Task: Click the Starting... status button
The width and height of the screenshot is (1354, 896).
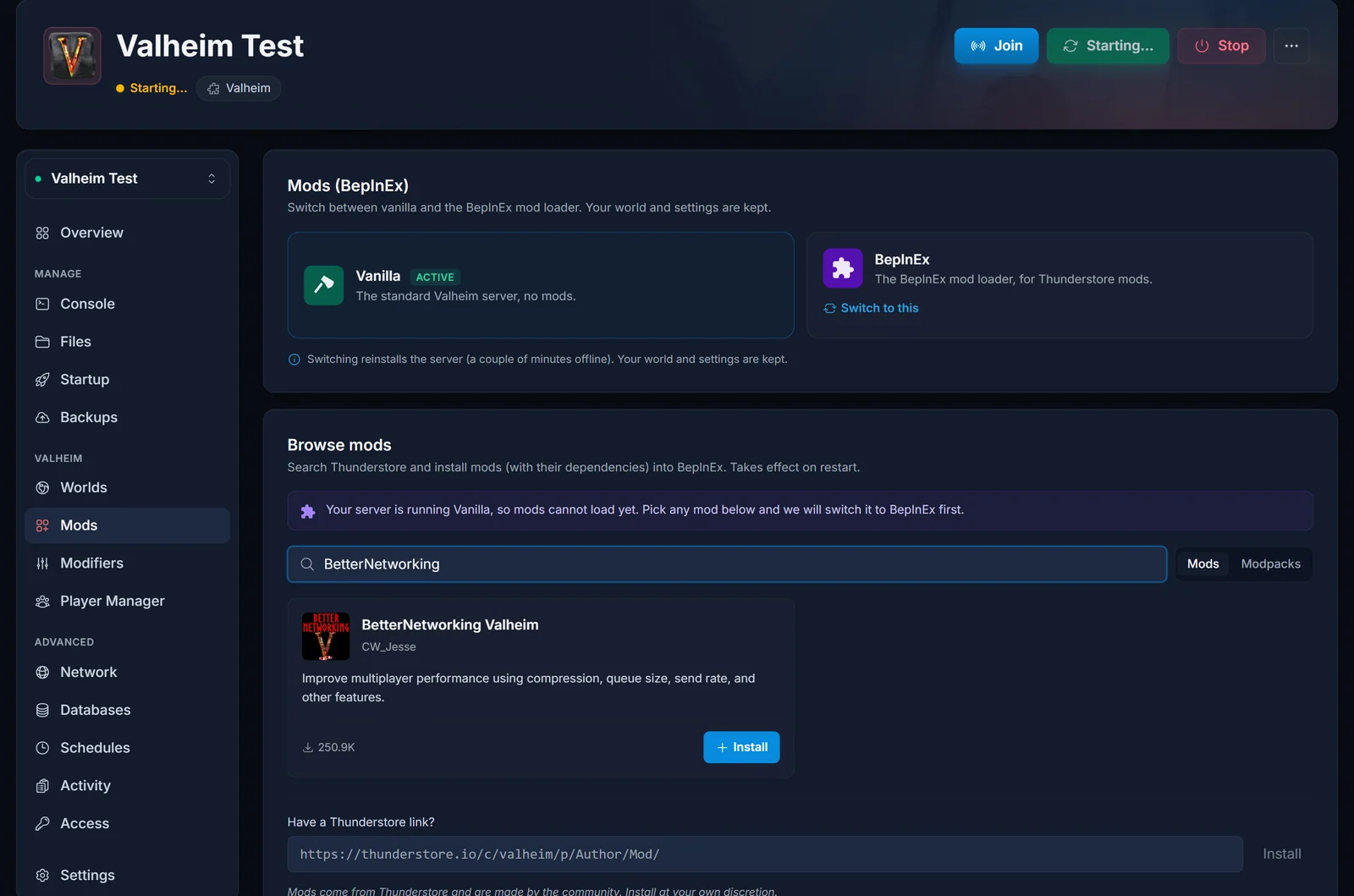Action: point(1108,46)
